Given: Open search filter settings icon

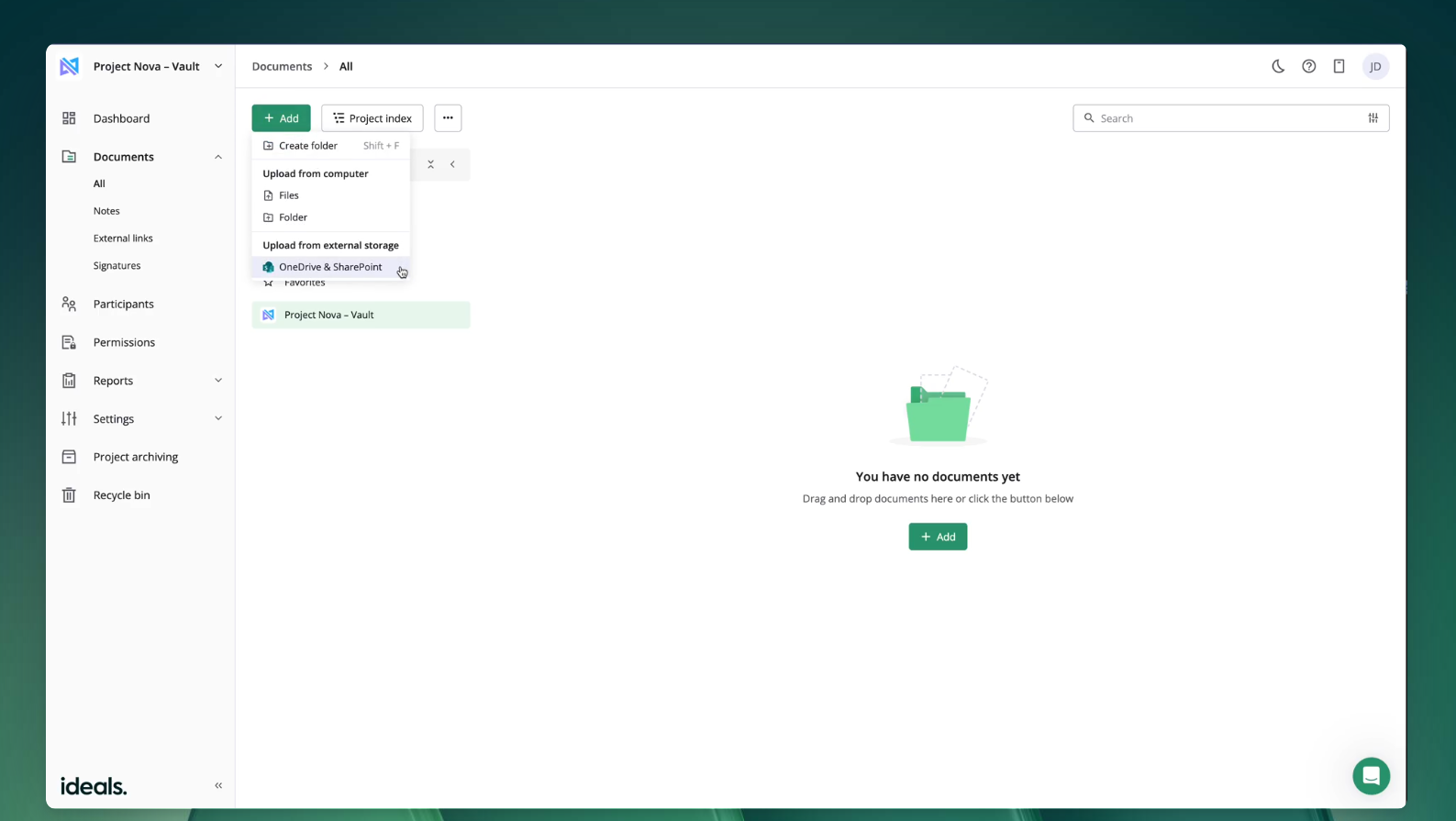Looking at the screenshot, I should (1373, 118).
